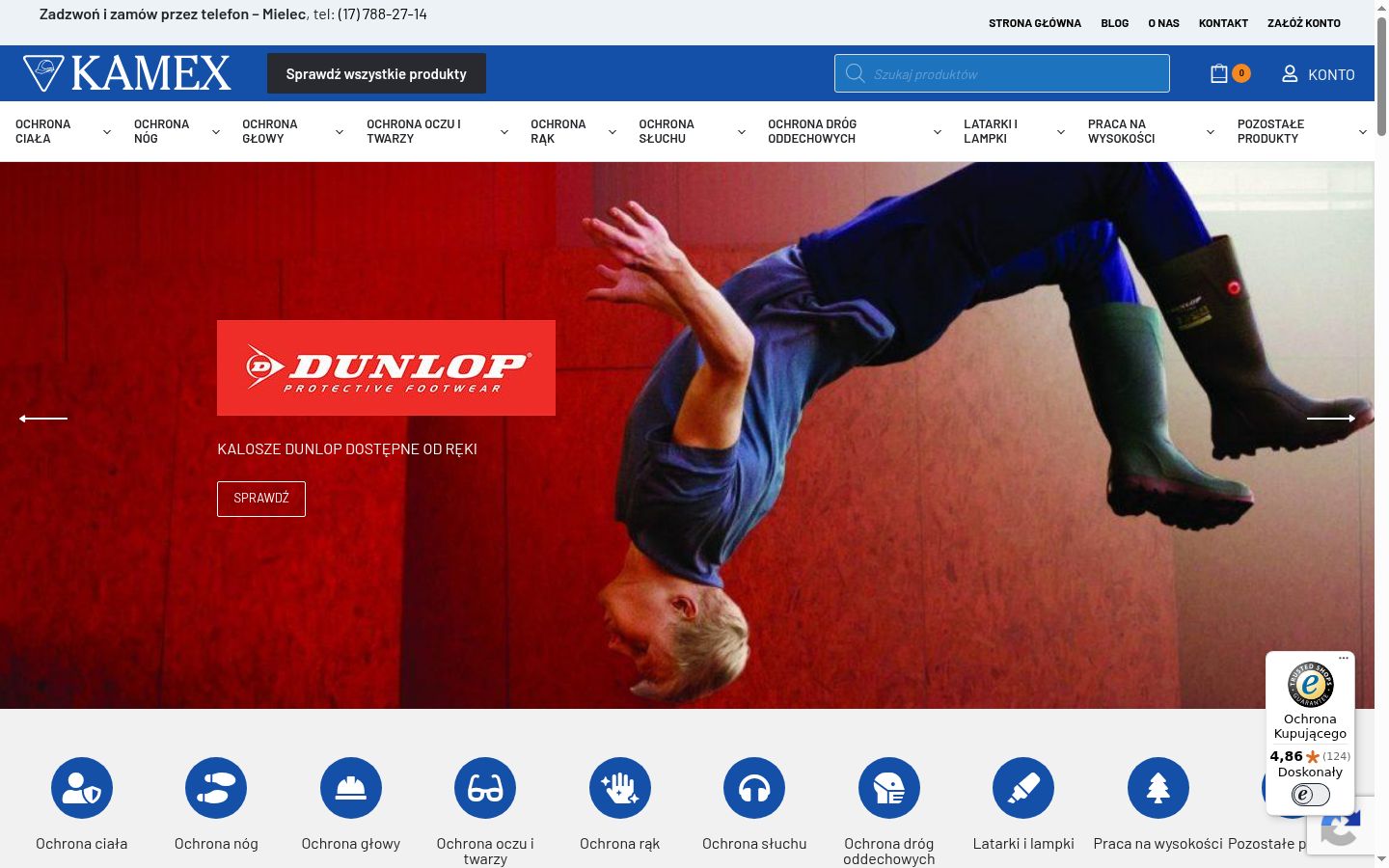Open the Ochrona rąk category text link
Screen dimensions: 1389x868
pyautogui.click(x=620, y=844)
